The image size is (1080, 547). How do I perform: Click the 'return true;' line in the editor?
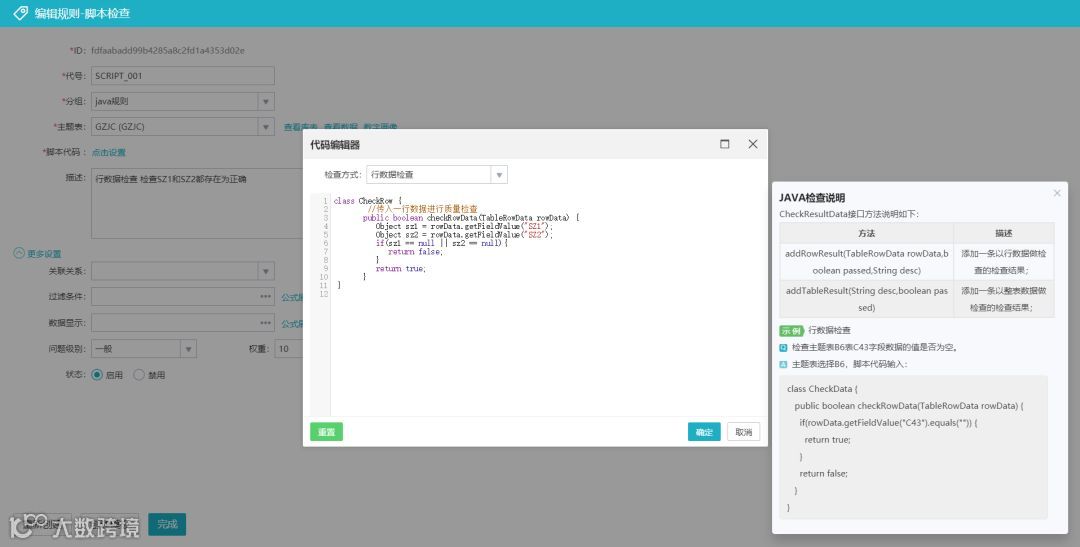(401, 269)
